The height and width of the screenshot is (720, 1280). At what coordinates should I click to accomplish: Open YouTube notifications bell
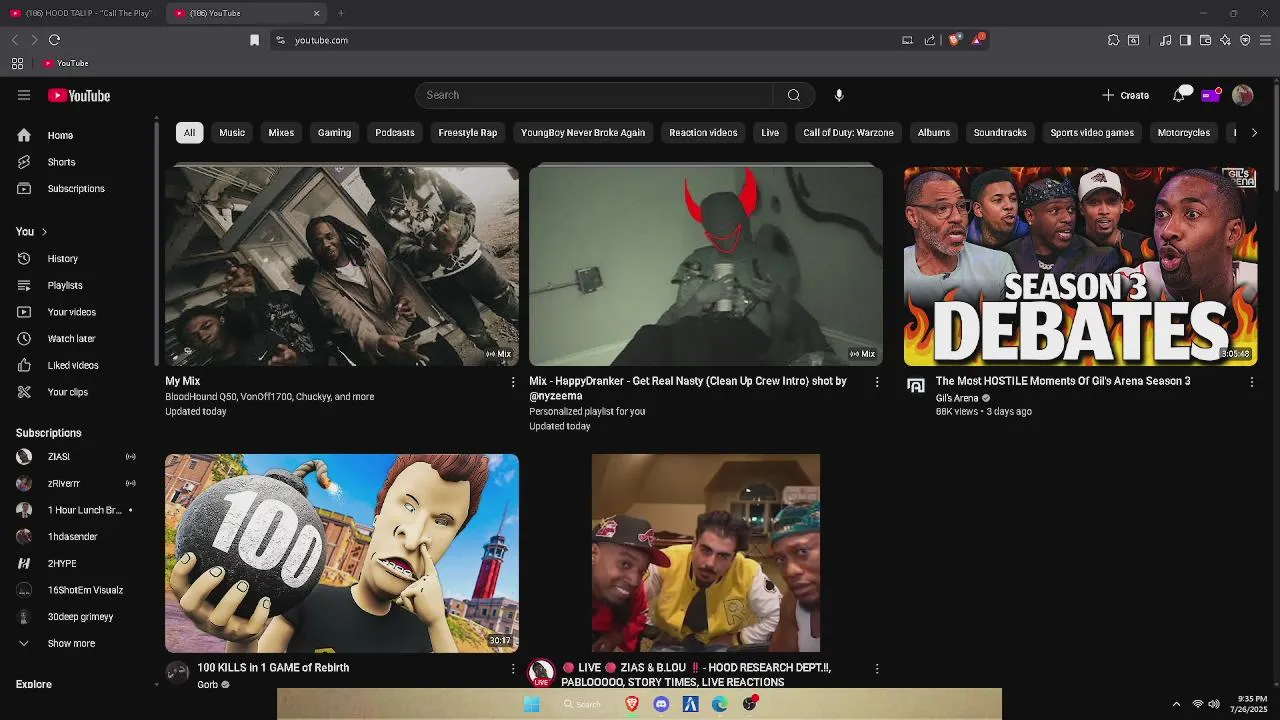[x=1179, y=95]
